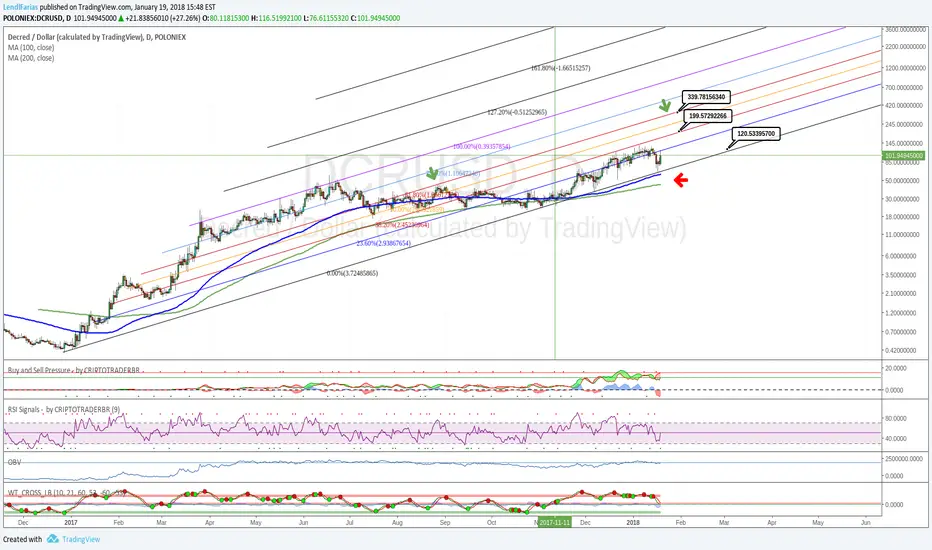932x550 pixels.
Task: Select the 199.57292266 price callout
Action: [707, 115]
